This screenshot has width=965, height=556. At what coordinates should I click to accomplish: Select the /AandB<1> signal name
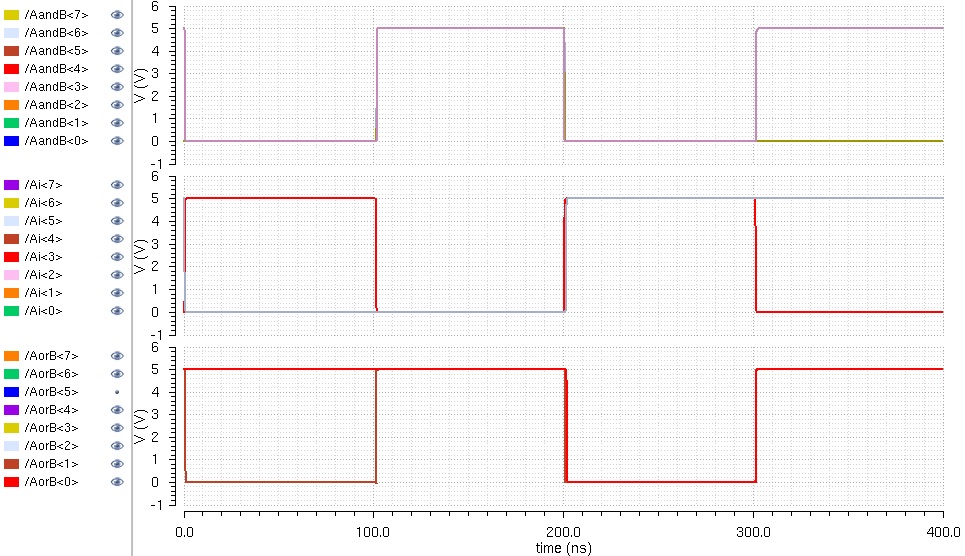(57, 123)
